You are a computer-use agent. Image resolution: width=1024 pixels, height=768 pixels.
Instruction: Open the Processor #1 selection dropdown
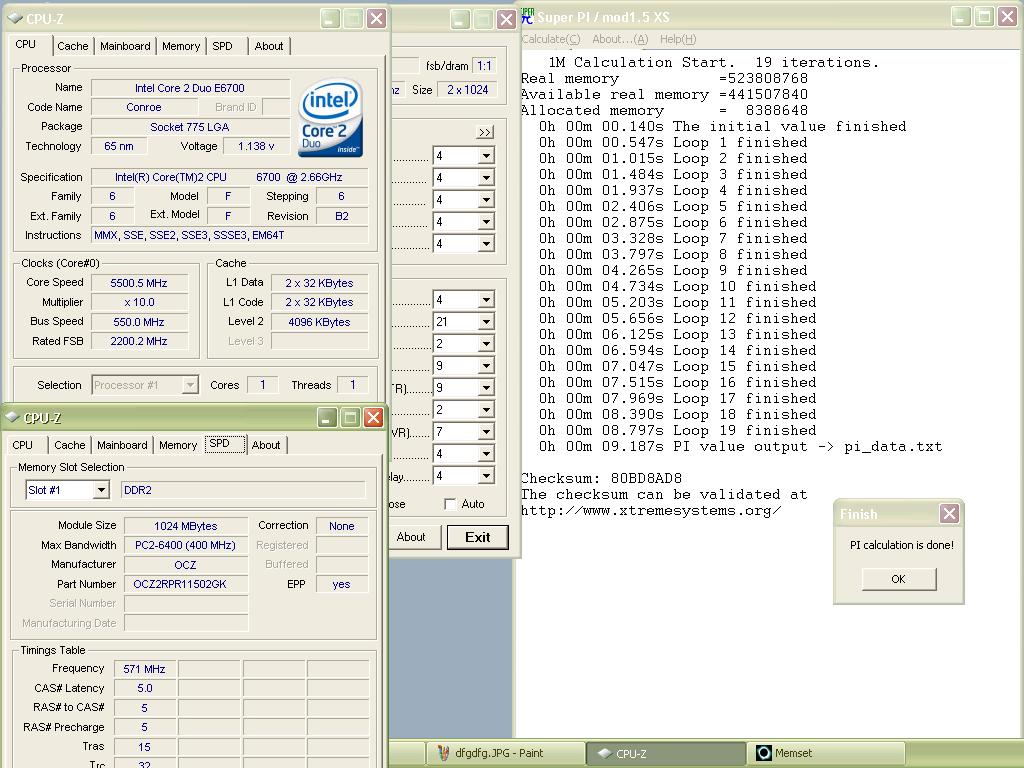coord(190,385)
